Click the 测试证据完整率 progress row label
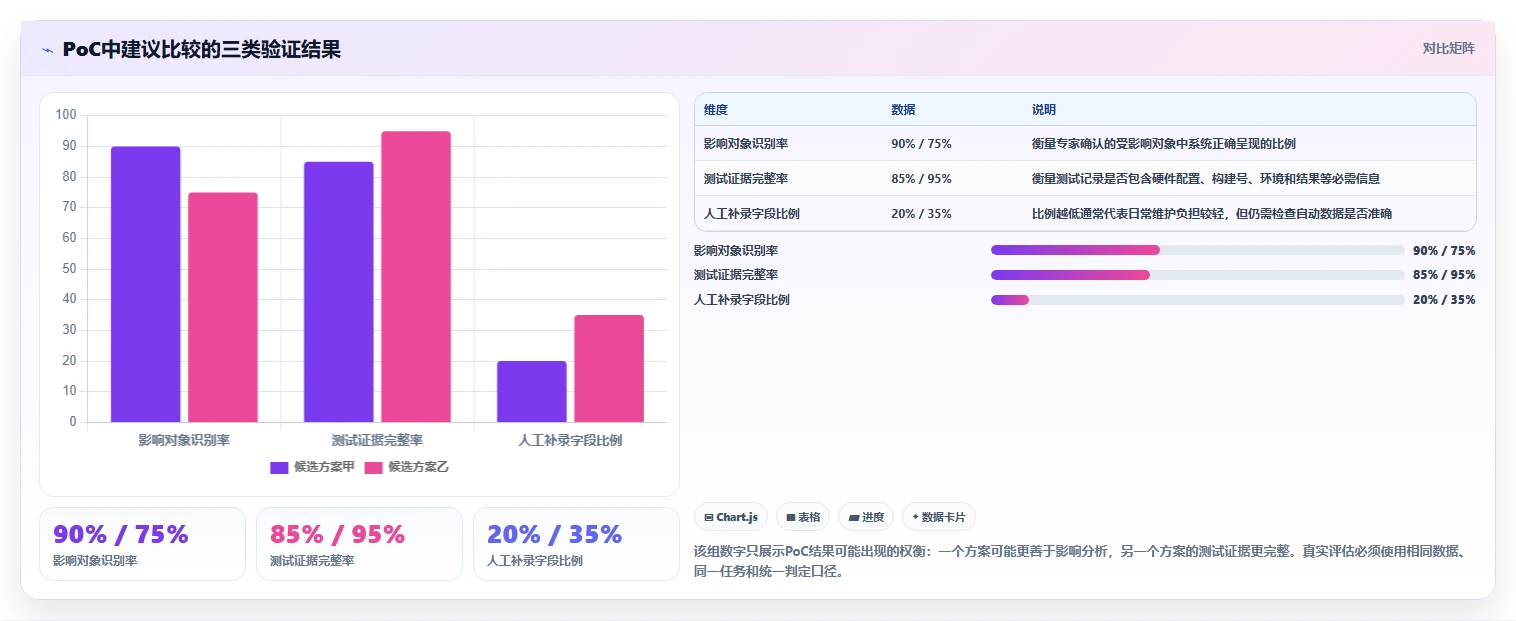This screenshot has width=1516, height=621. (x=736, y=275)
